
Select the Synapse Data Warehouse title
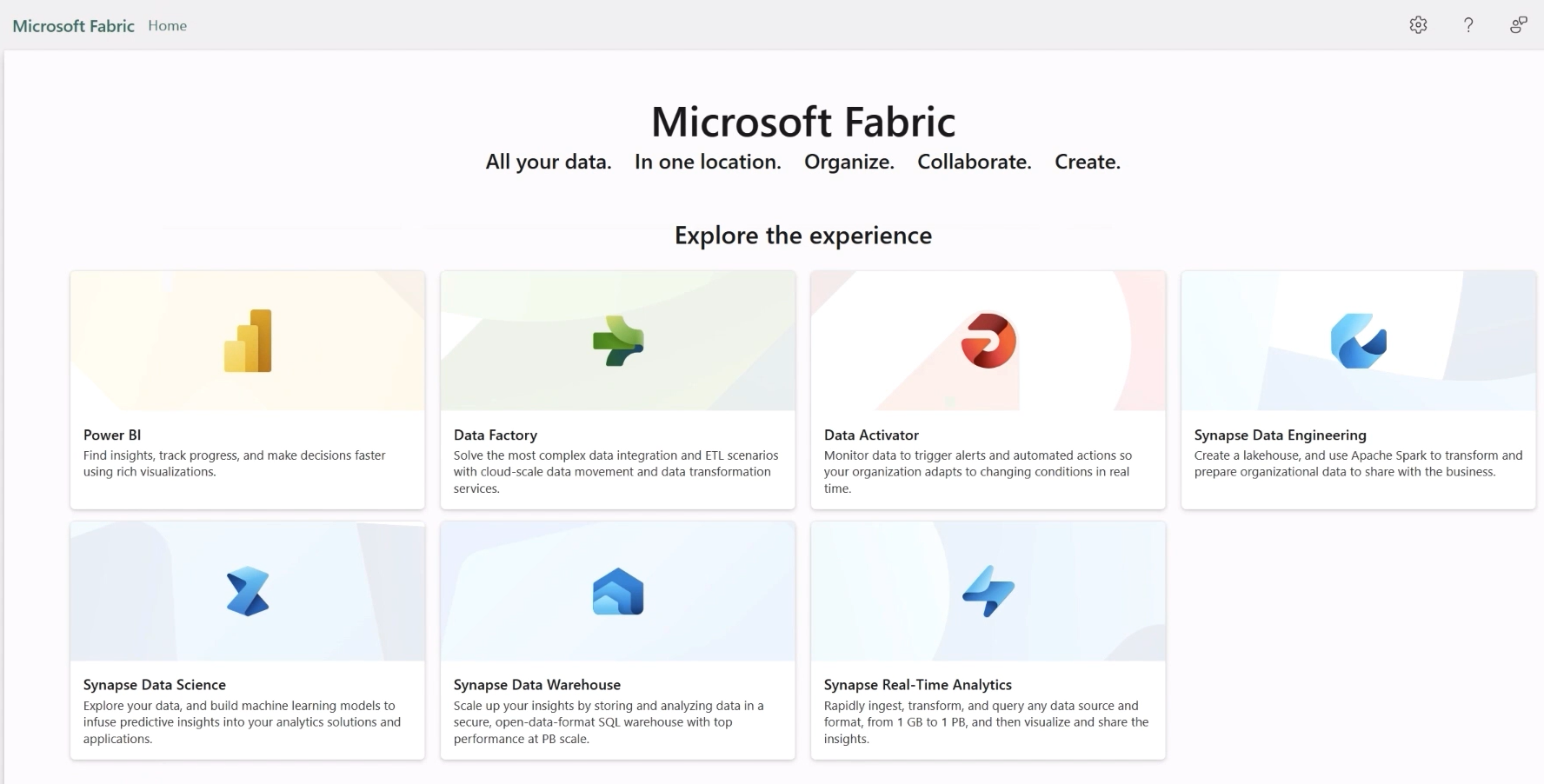pos(537,685)
